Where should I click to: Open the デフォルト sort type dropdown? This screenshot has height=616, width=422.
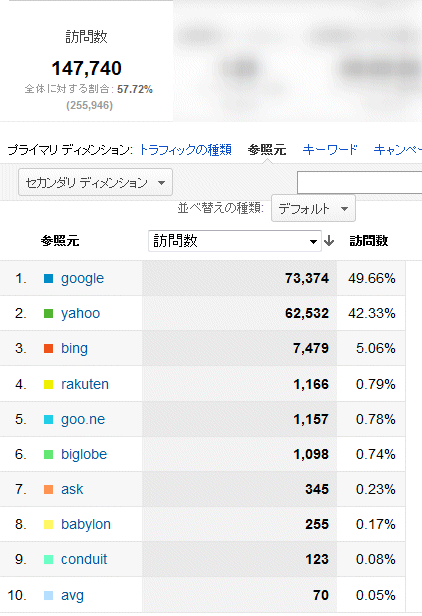[x=313, y=208]
